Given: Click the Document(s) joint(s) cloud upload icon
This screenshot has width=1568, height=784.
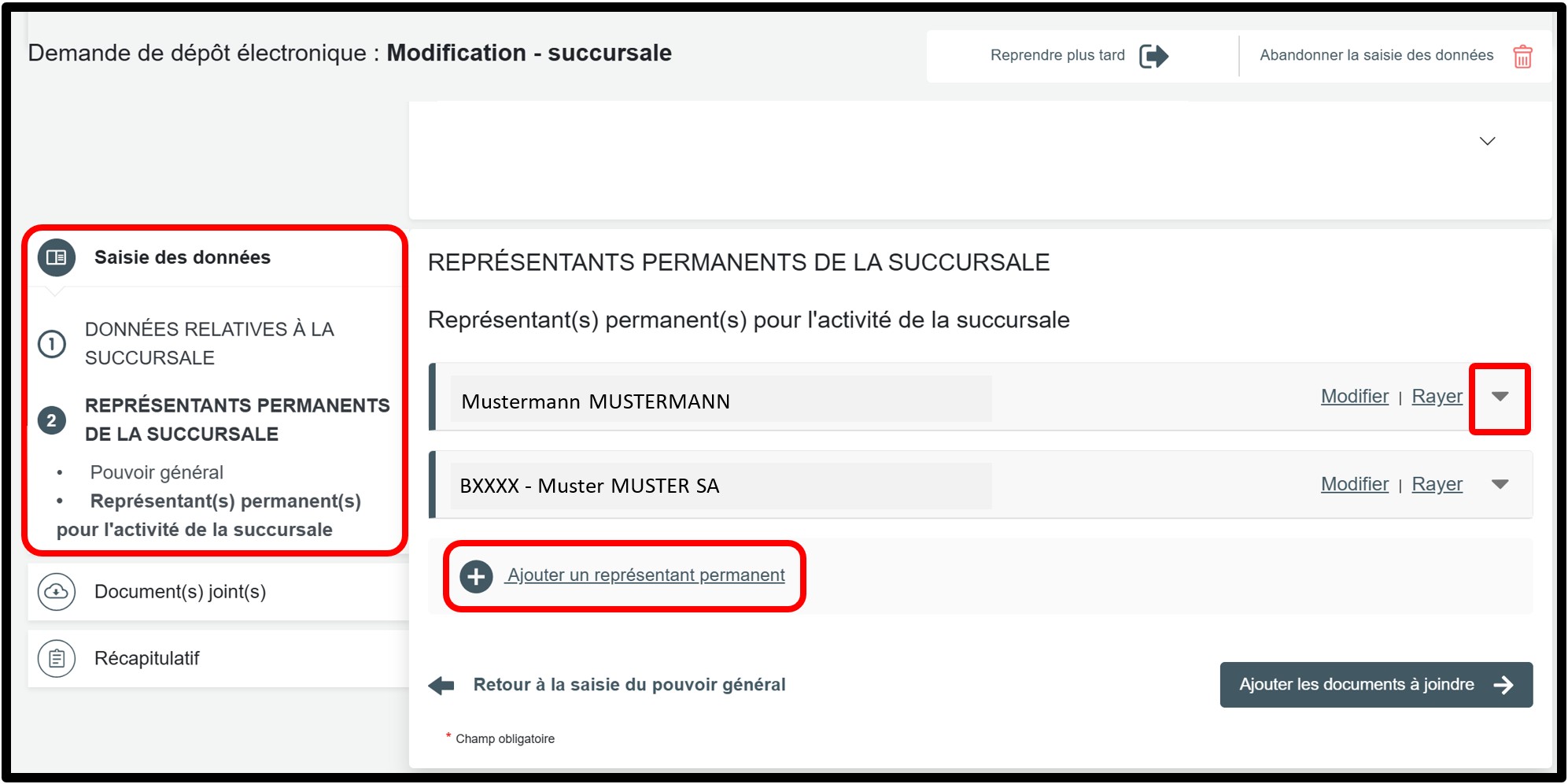Looking at the screenshot, I should [57, 591].
